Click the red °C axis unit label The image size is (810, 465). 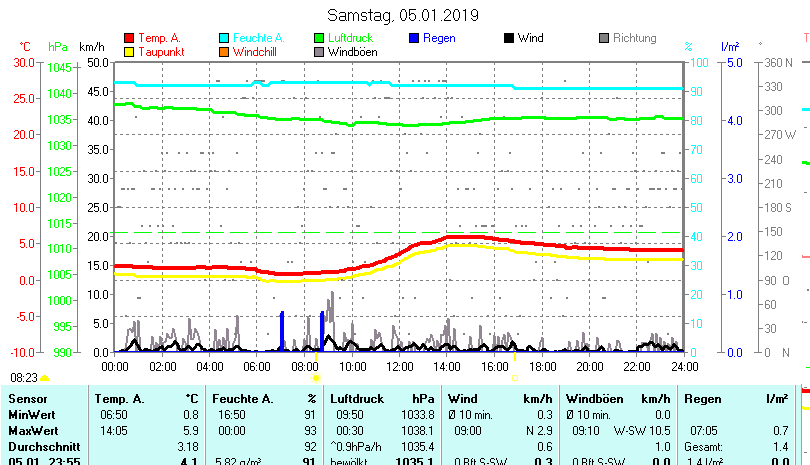pos(26,47)
